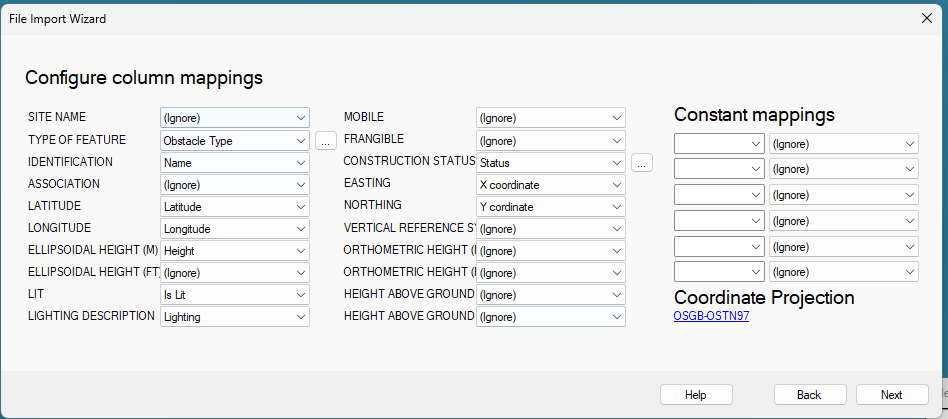The width and height of the screenshot is (948, 419).
Task: Click the ellipsis button beside TYPE OF FEATURE
Action: pyautogui.click(x=325, y=141)
